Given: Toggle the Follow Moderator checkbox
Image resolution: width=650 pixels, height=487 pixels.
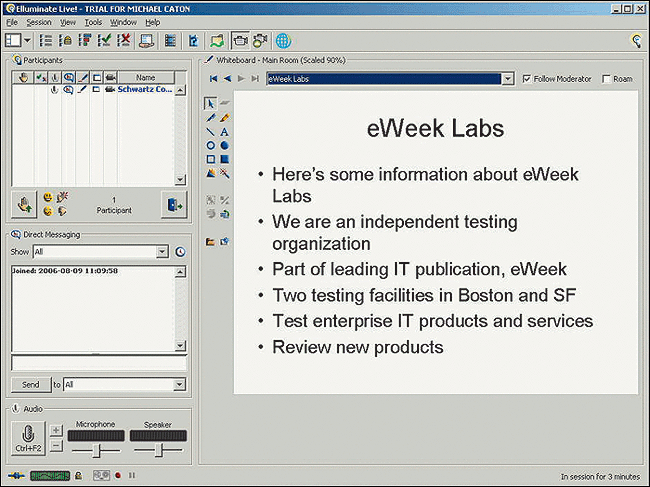Looking at the screenshot, I should coord(526,79).
